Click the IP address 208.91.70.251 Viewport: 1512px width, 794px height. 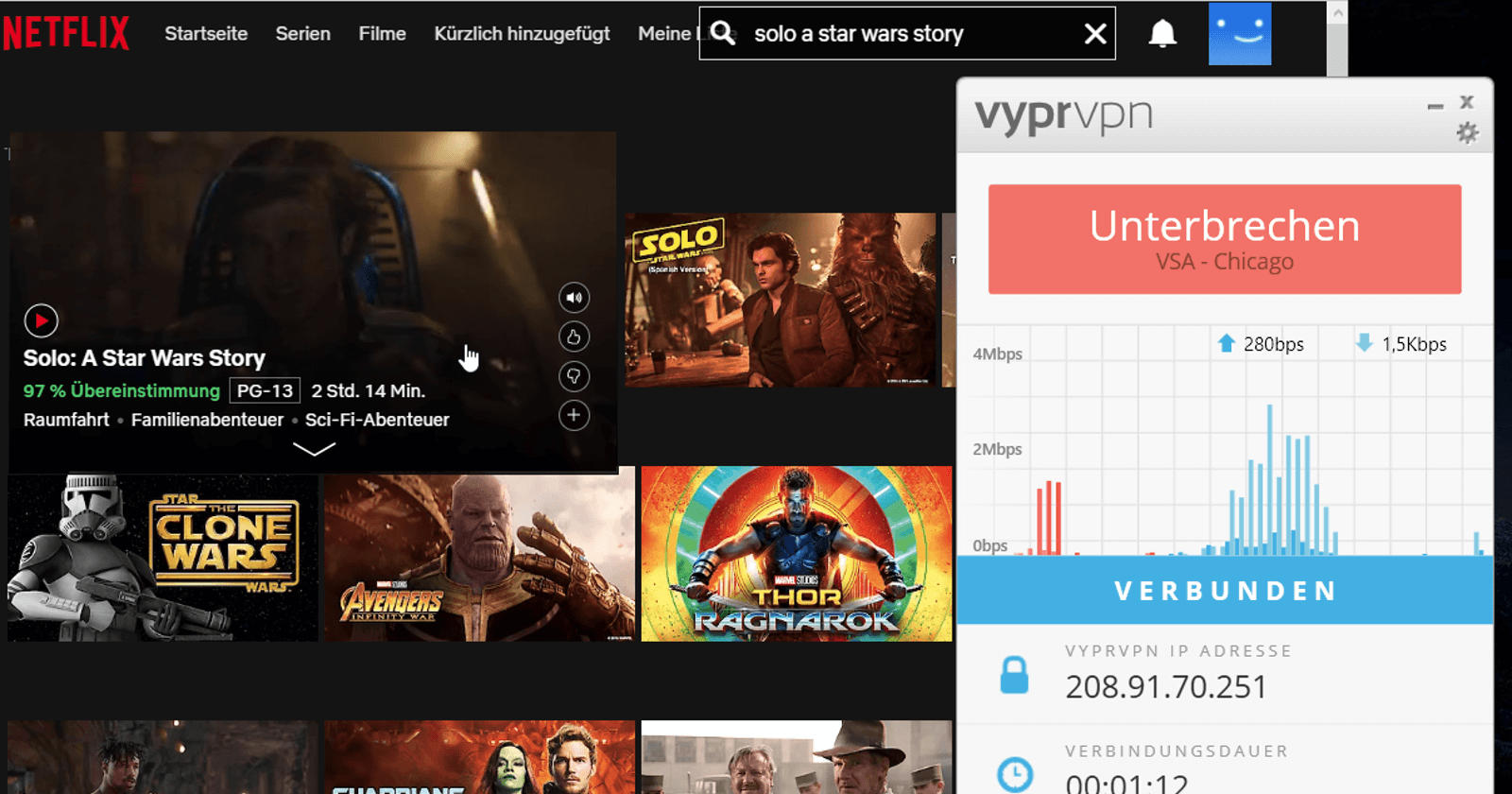click(1166, 687)
